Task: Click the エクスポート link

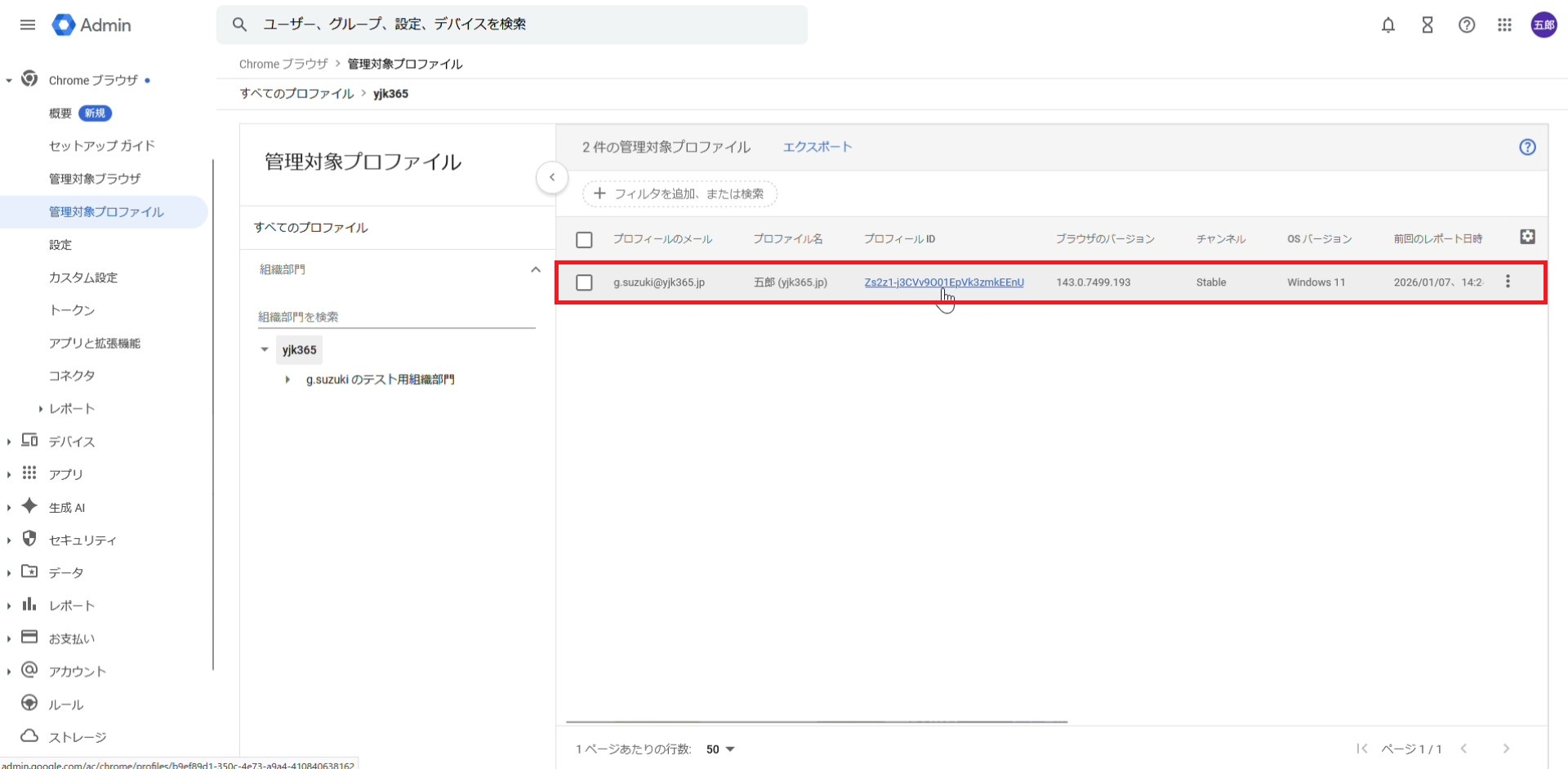Action: pos(817,147)
